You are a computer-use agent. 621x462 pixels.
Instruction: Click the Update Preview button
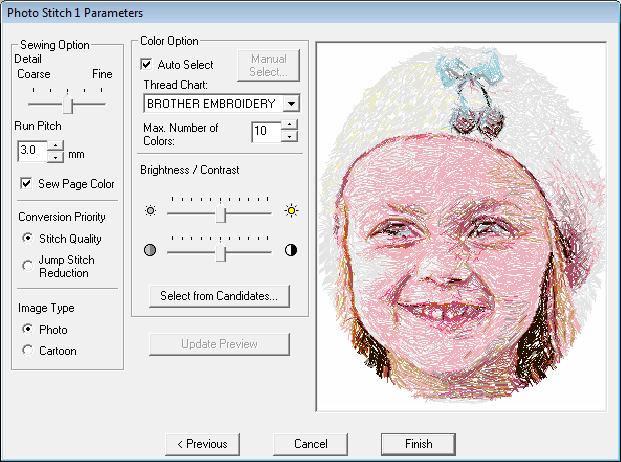[219, 344]
